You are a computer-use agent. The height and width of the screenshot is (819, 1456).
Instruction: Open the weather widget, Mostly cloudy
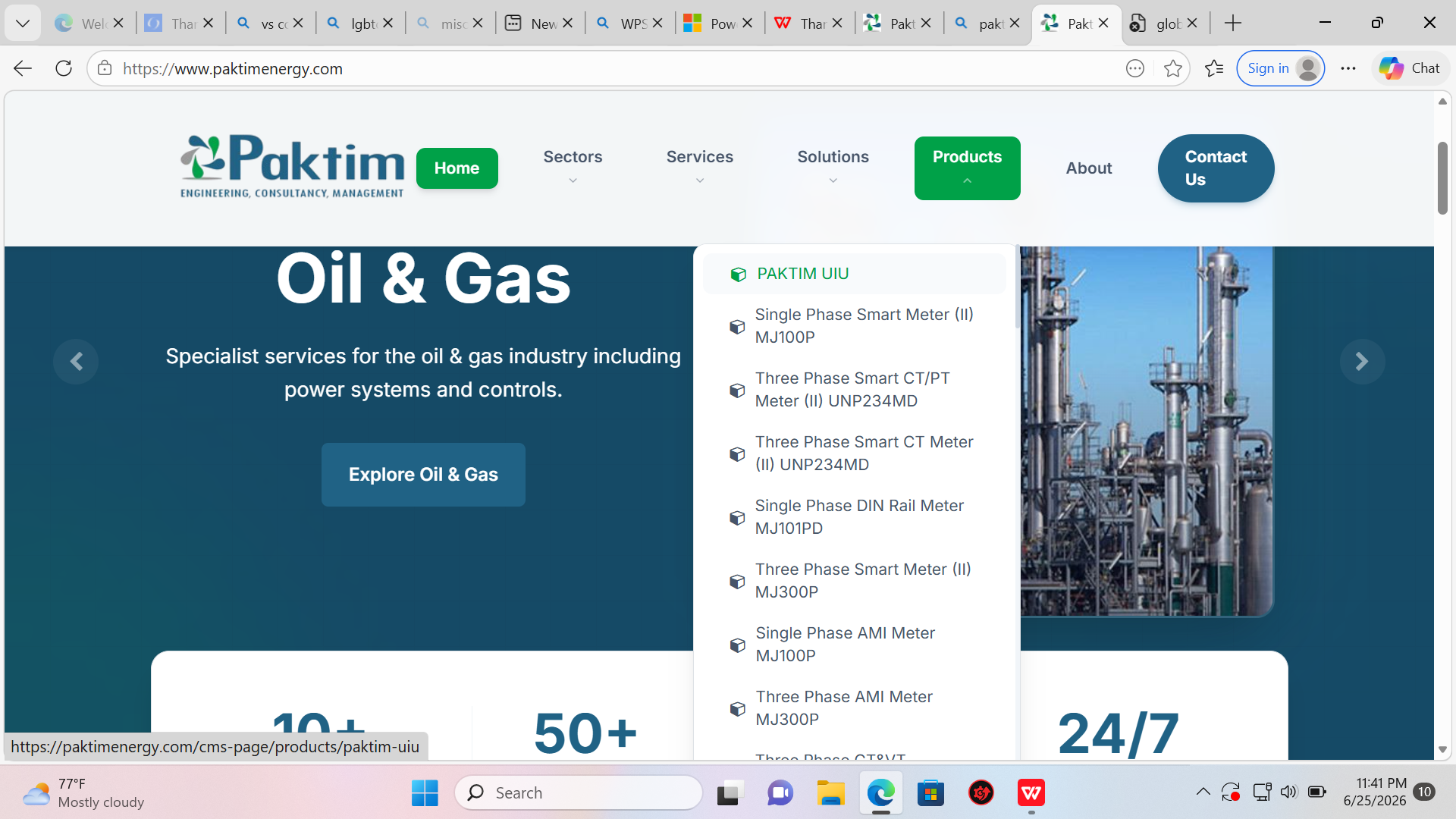(83, 793)
